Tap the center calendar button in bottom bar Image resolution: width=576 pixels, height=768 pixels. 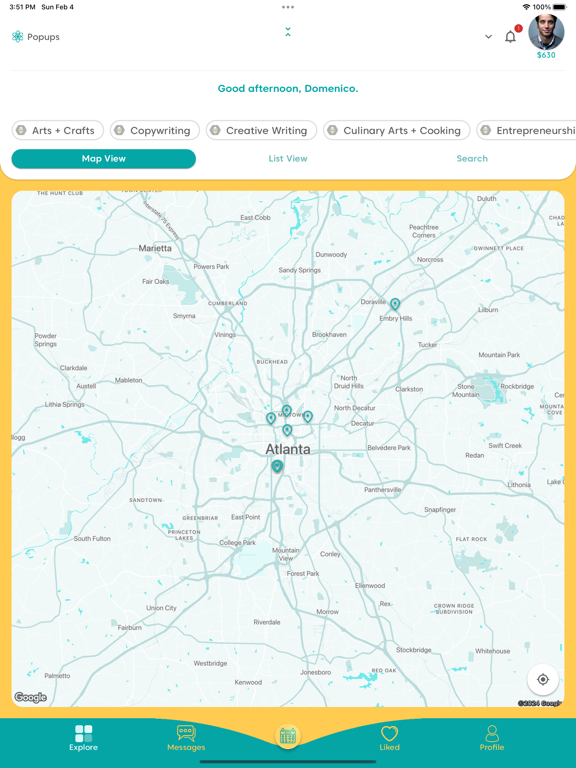point(288,736)
